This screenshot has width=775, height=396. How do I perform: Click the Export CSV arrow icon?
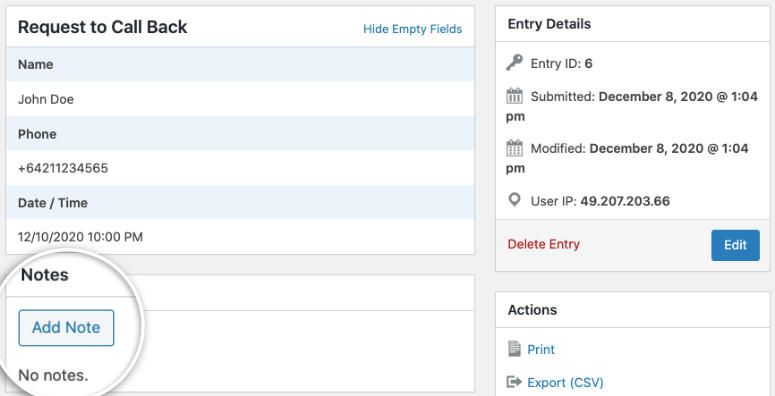(515, 382)
